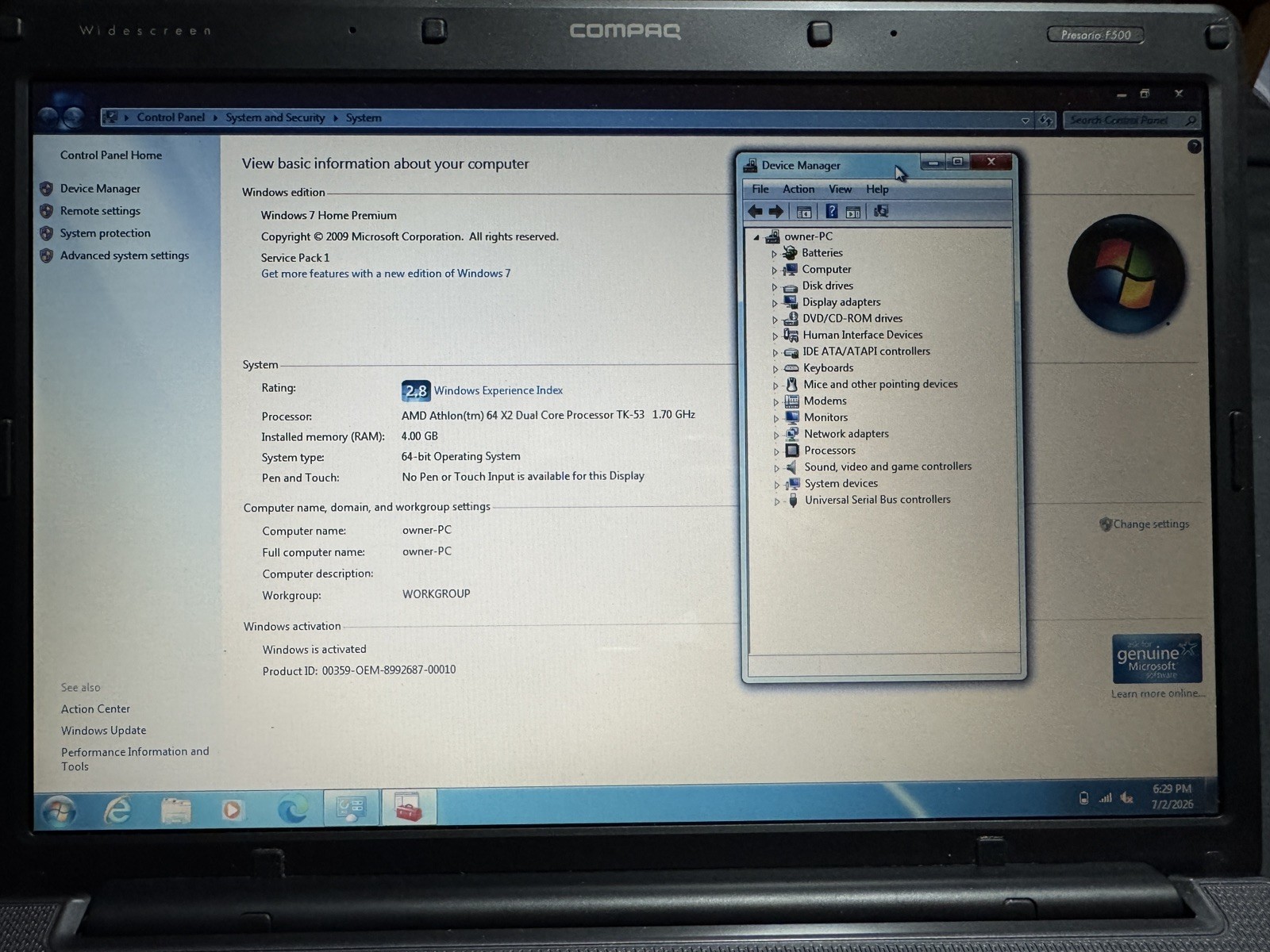Select the Keyboards icon

click(x=791, y=368)
